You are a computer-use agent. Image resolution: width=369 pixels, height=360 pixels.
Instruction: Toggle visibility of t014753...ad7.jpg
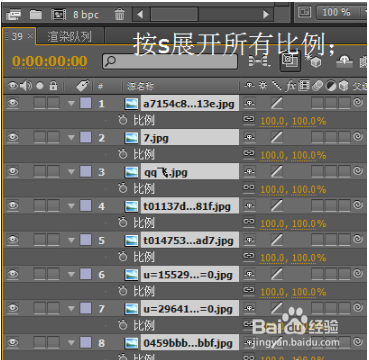[13, 240]
